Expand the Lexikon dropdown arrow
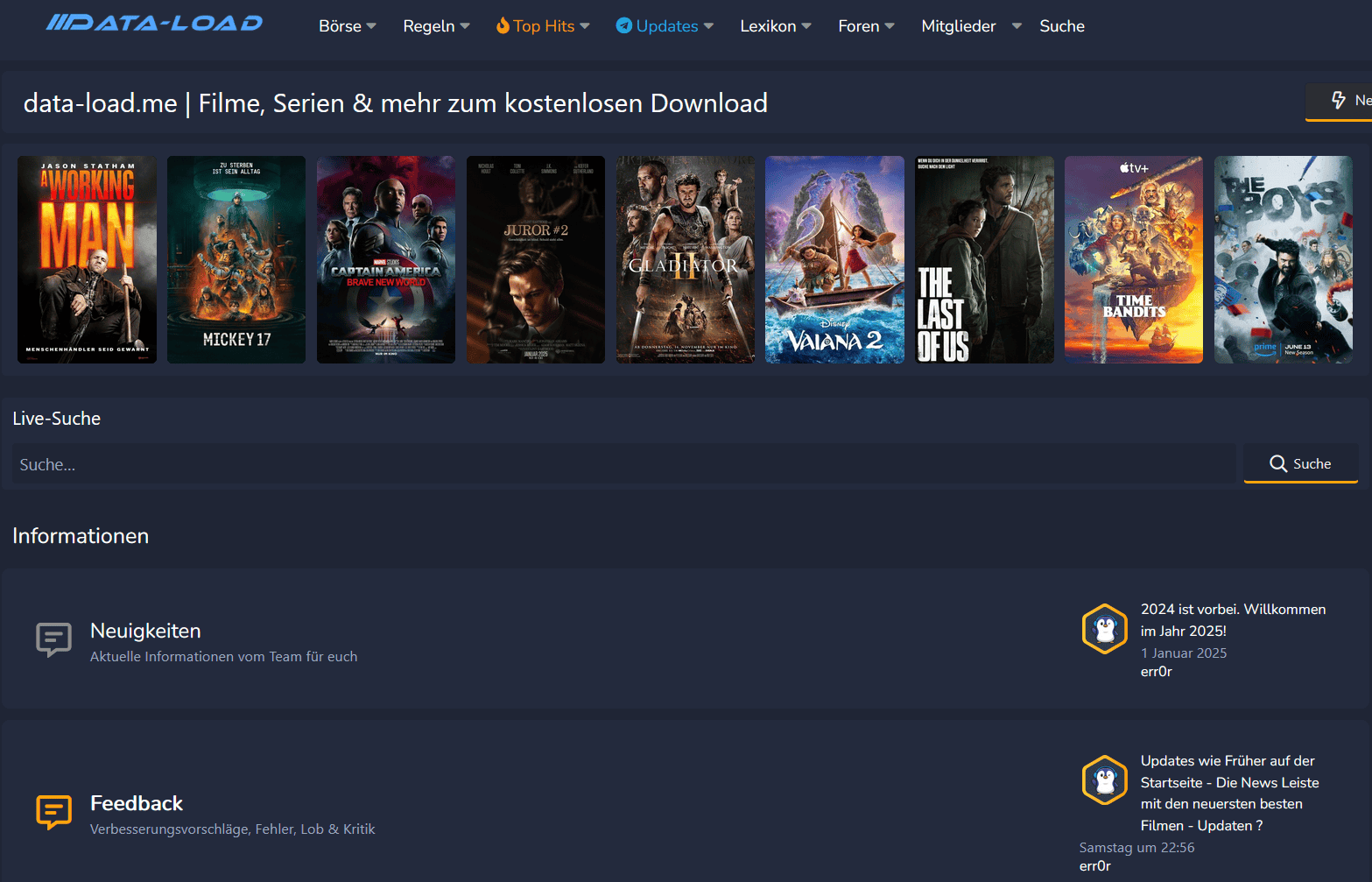The height and width of the screenshot is (882, 1372). click(x=806, y=26)
